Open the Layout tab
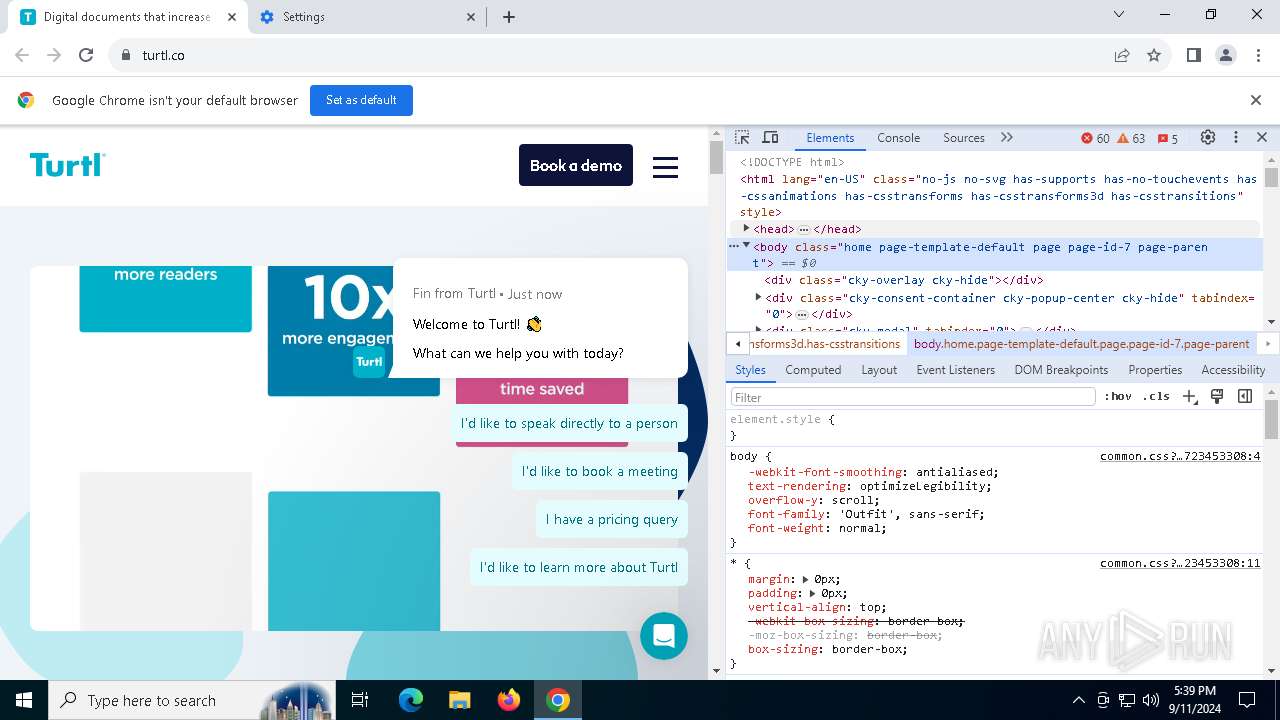 [x=879, y=370]
